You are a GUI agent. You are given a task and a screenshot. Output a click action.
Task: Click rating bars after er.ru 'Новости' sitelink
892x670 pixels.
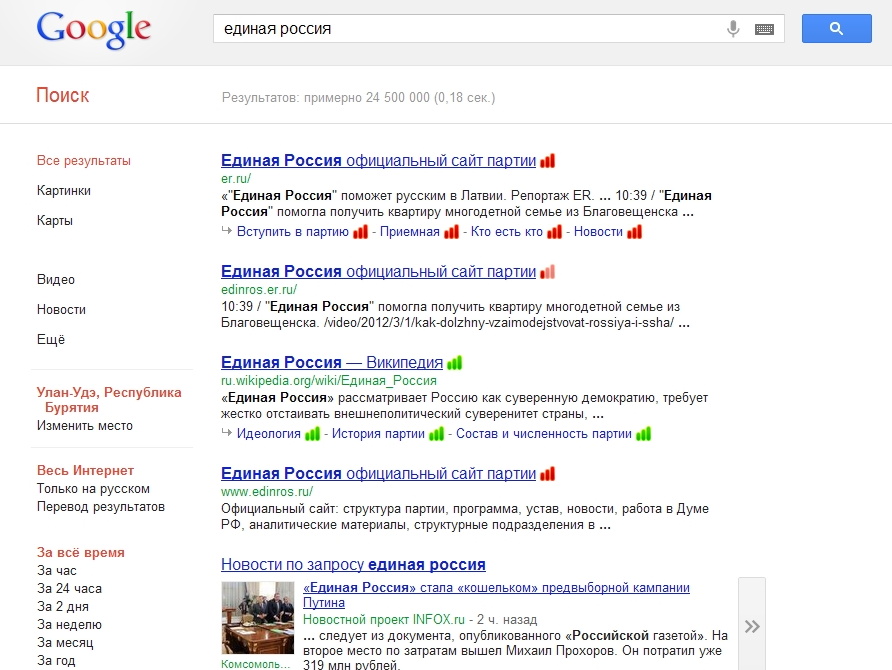634,232
